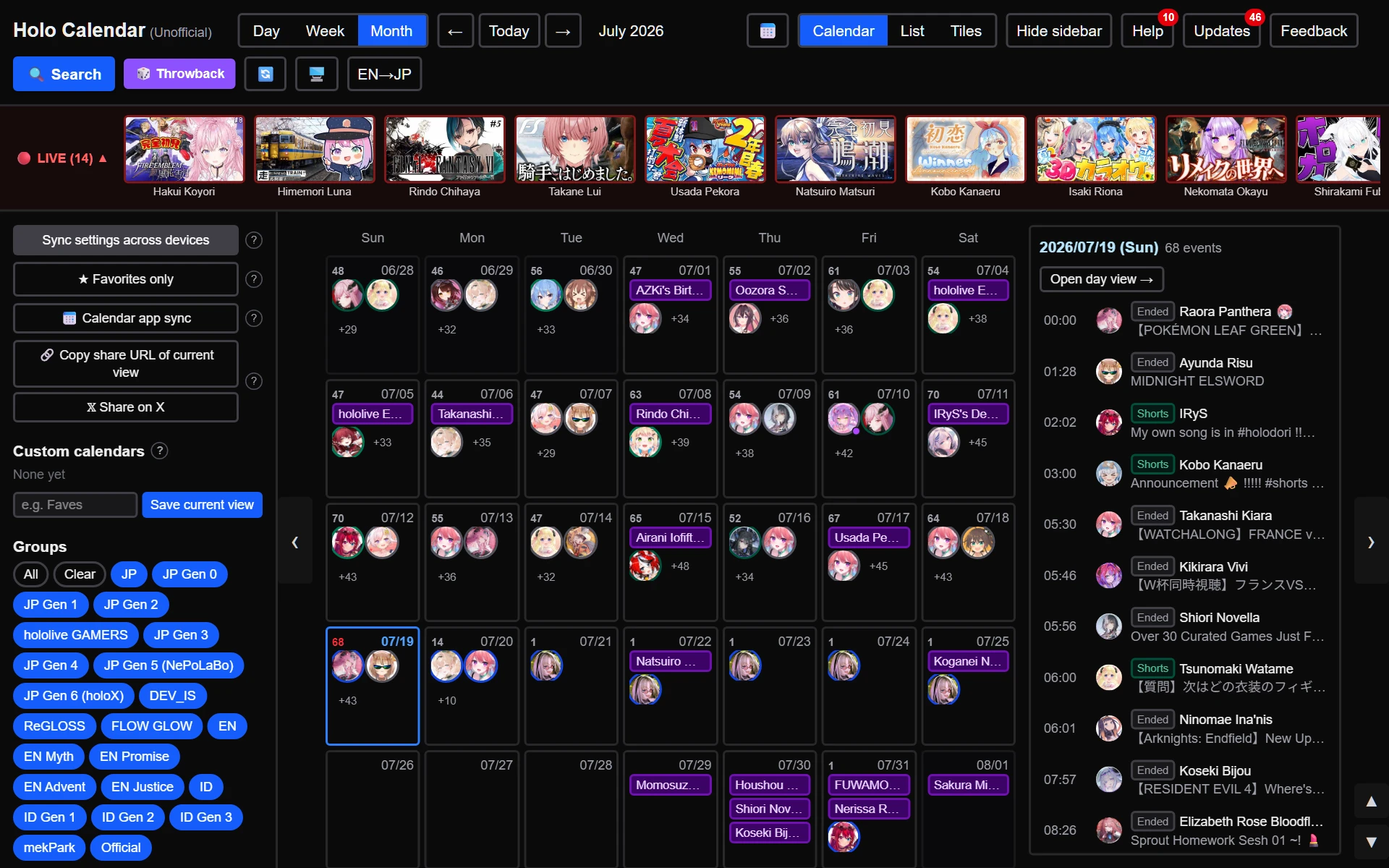Switch to Day view
The image size is (1389, 868).
tap(266, 31)
